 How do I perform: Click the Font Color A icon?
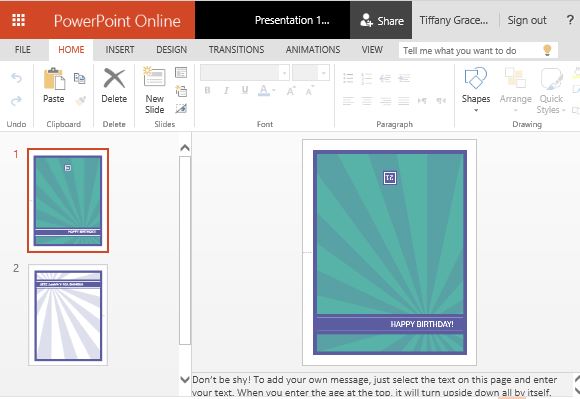pyautogui.click(x=264, y=90)
